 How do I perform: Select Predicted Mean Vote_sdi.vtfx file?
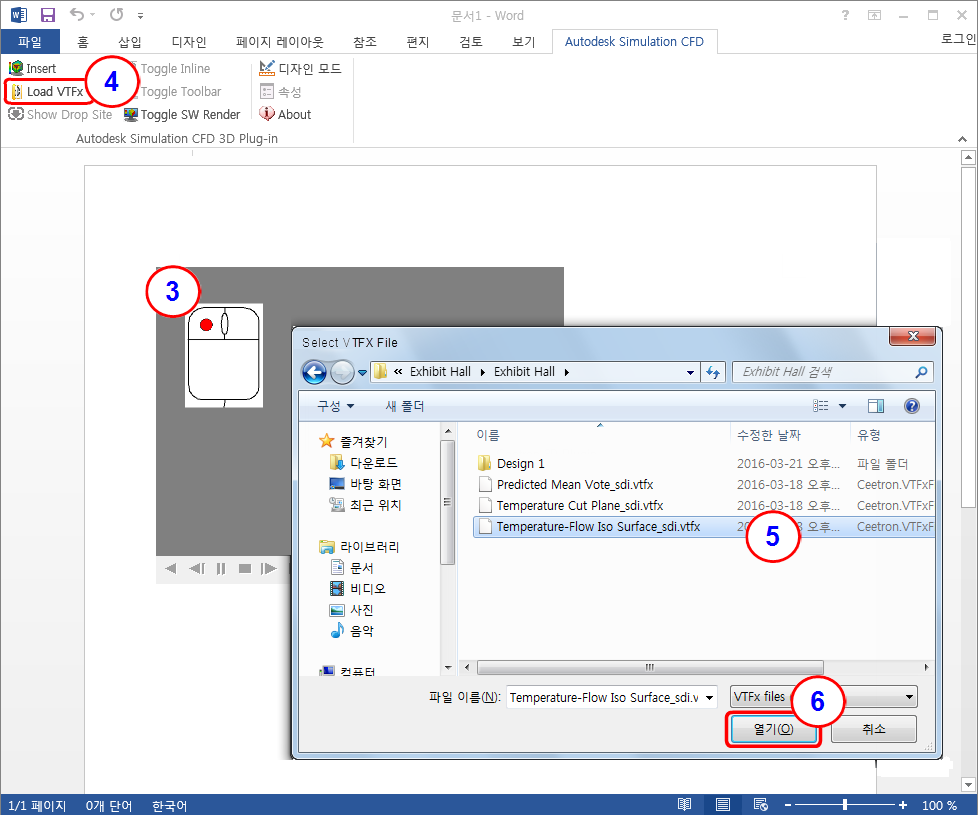565,485
